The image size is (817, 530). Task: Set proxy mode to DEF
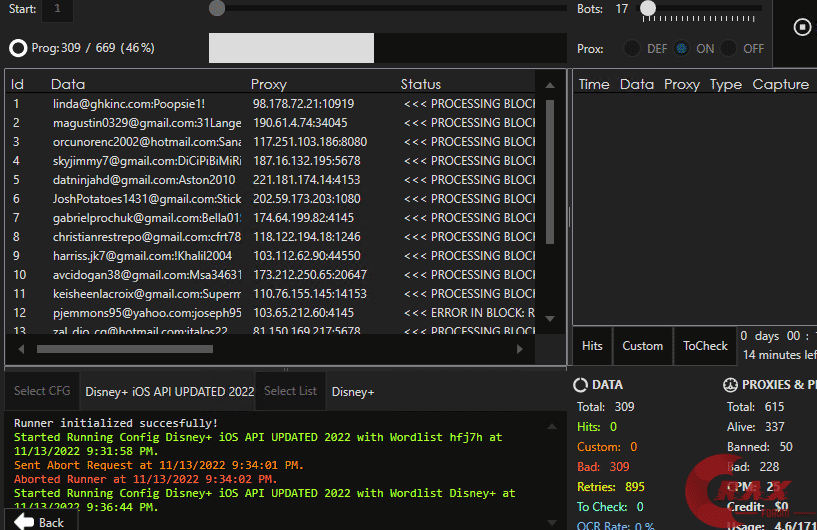pos(633,48)
